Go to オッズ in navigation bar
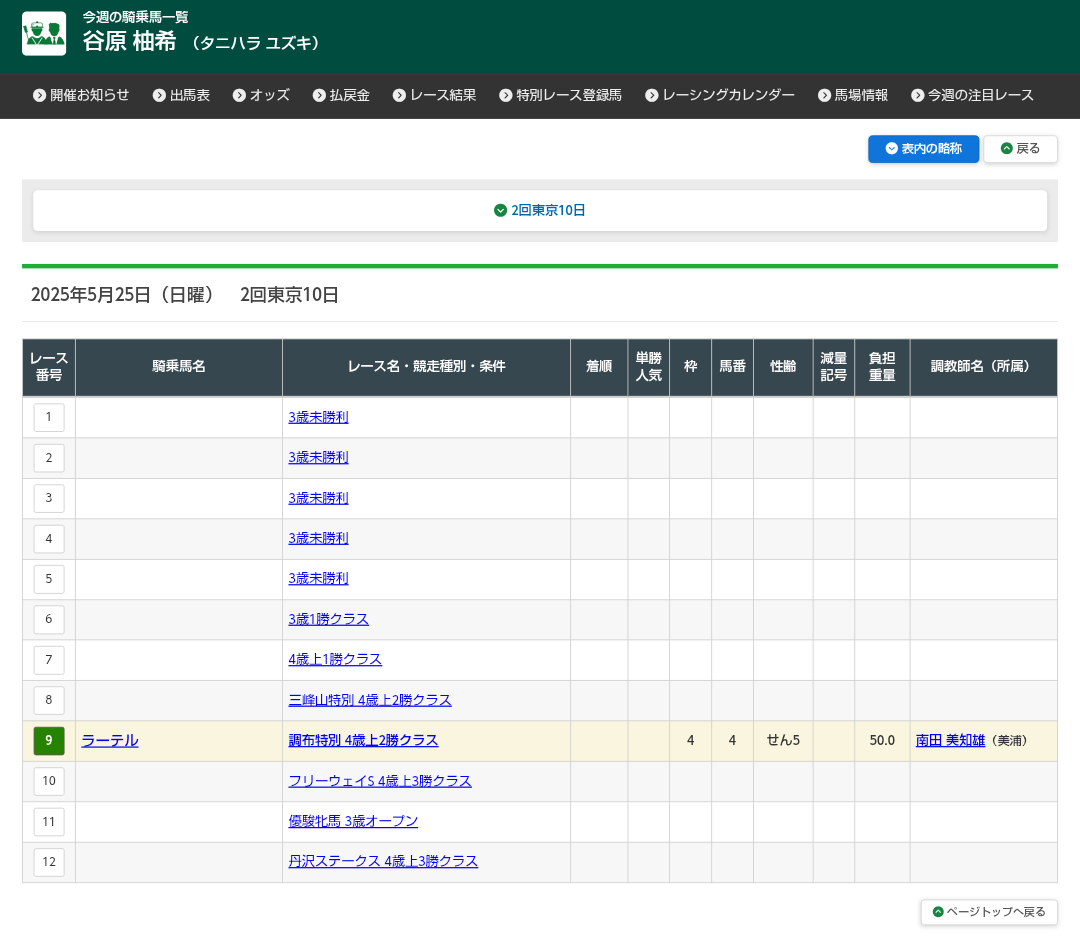 261,95
